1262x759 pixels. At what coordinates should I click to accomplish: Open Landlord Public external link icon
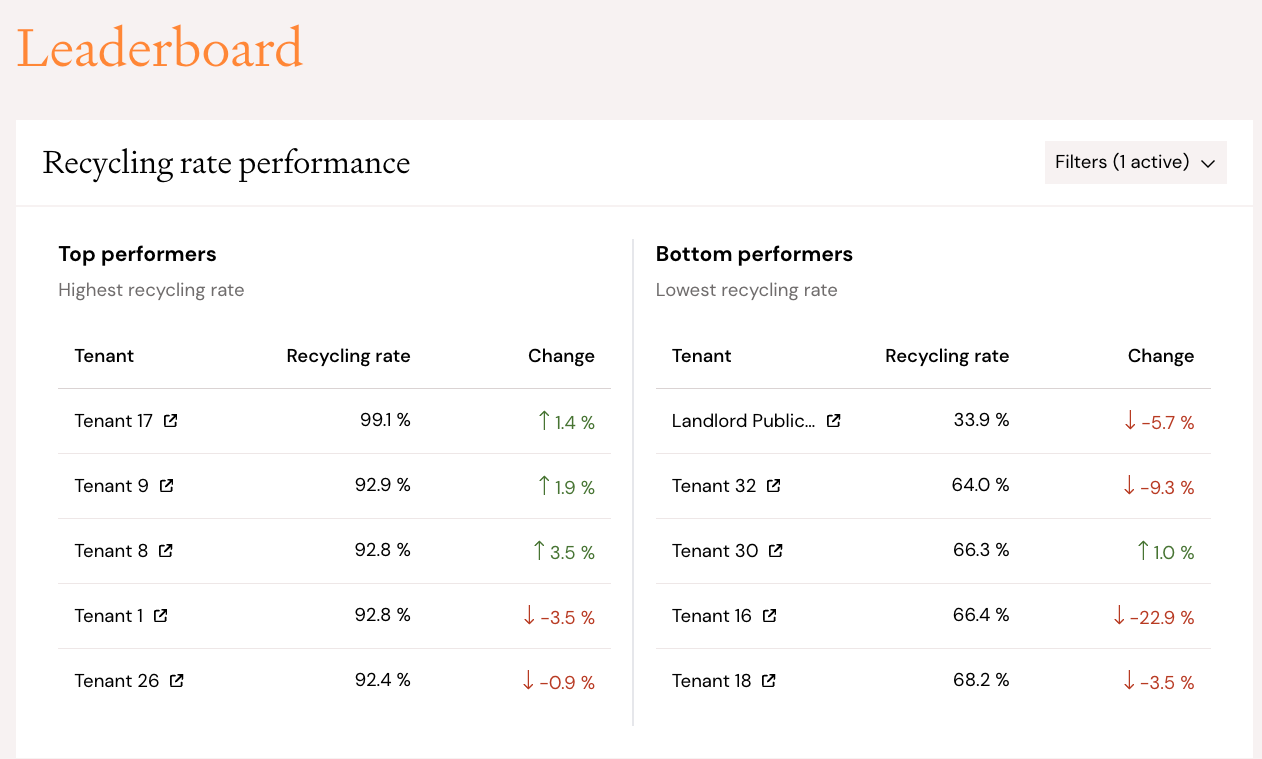pyautogui.click(x=834, y=421)
